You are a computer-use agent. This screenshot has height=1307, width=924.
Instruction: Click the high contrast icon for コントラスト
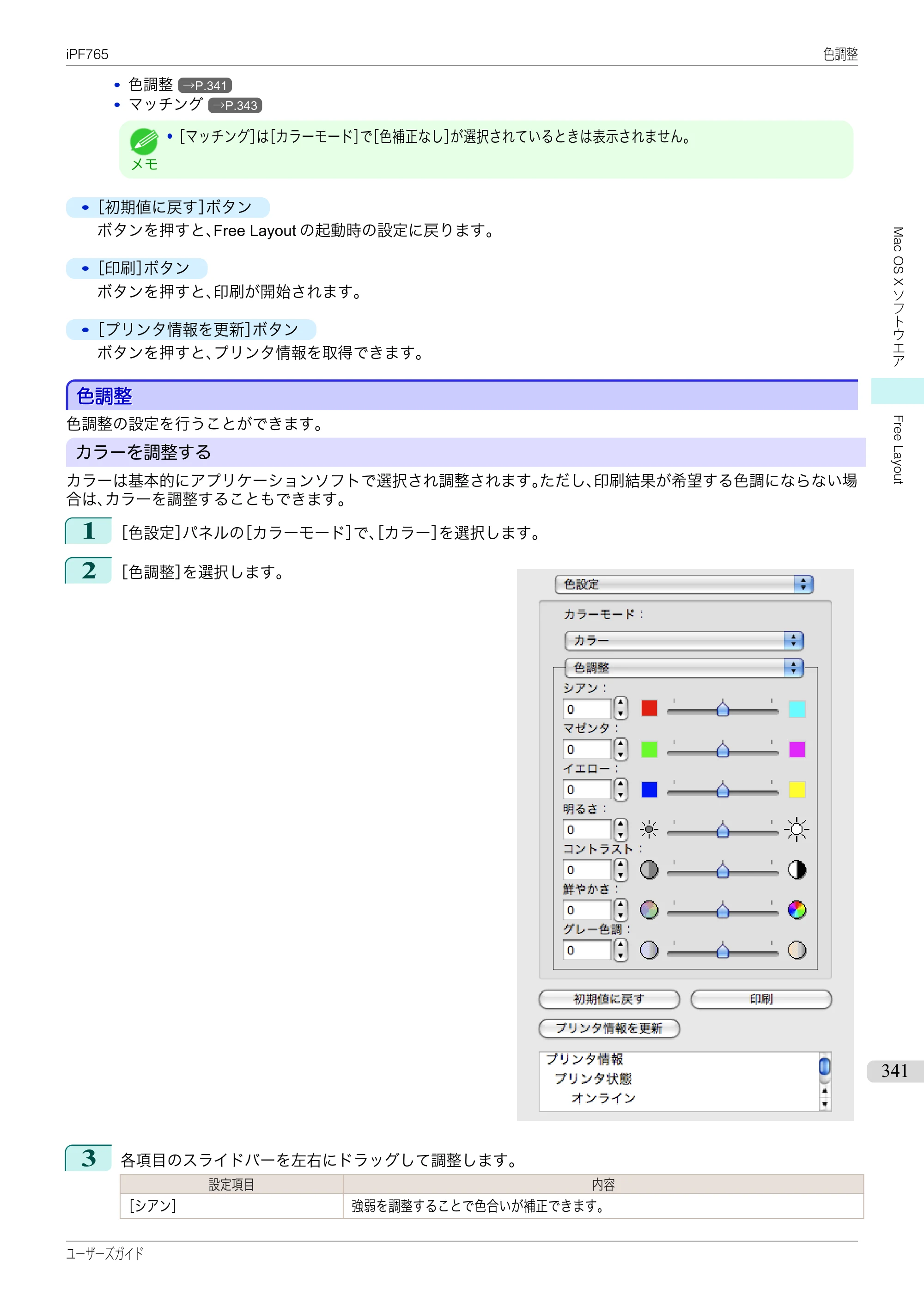coord(797,870)
